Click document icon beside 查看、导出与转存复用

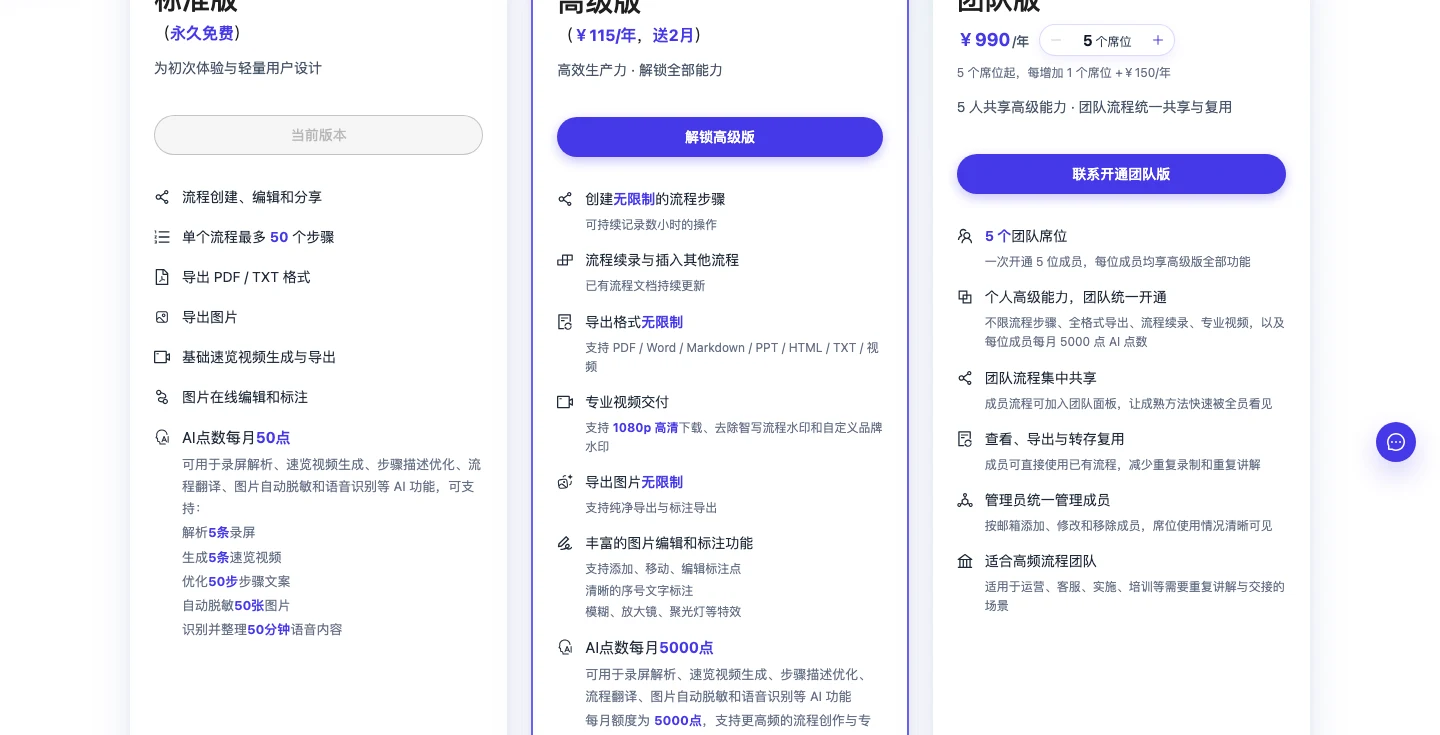pos(965,439)
